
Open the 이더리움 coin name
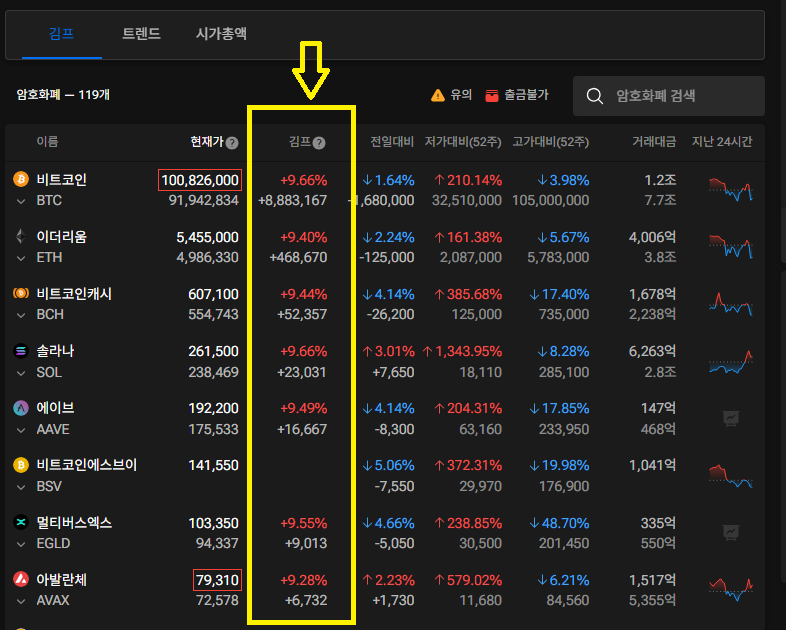pos(62,237)
